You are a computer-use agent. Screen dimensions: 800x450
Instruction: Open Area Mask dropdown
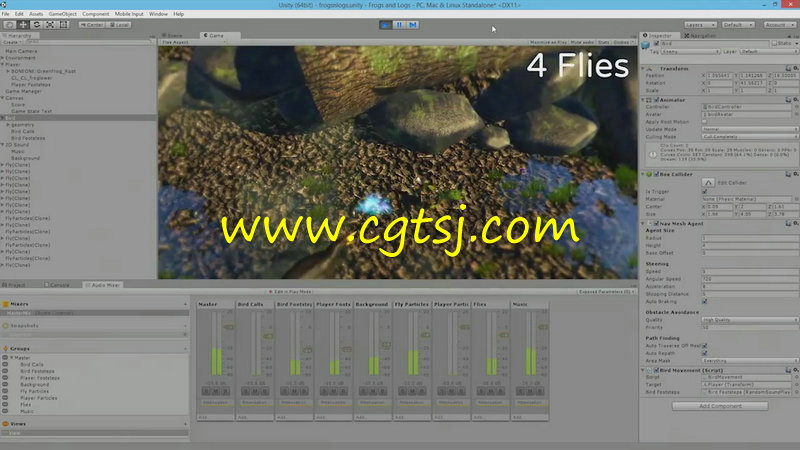coord(750,360)
